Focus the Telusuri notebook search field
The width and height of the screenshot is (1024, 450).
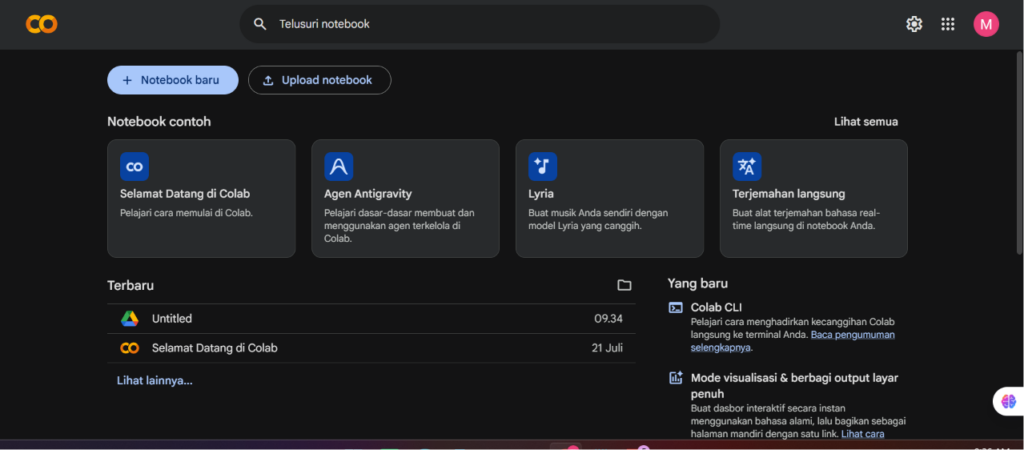[x=480, y=24]
